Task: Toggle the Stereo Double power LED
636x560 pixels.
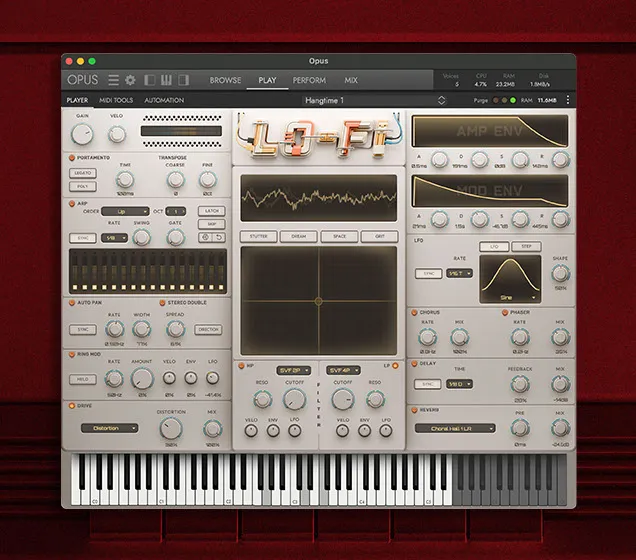Action: click(162, 303)
